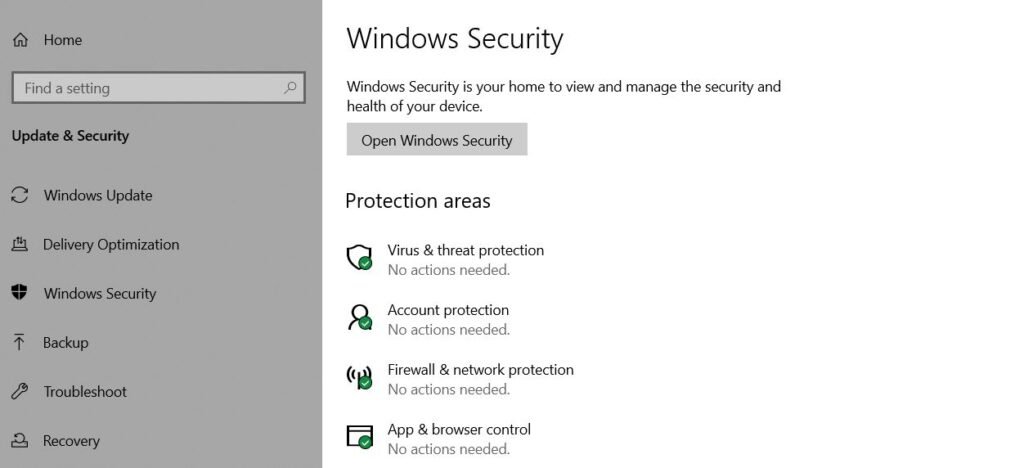Go to Windows Update settings
Screen dimensions: 1024x468
coord(98,195)
